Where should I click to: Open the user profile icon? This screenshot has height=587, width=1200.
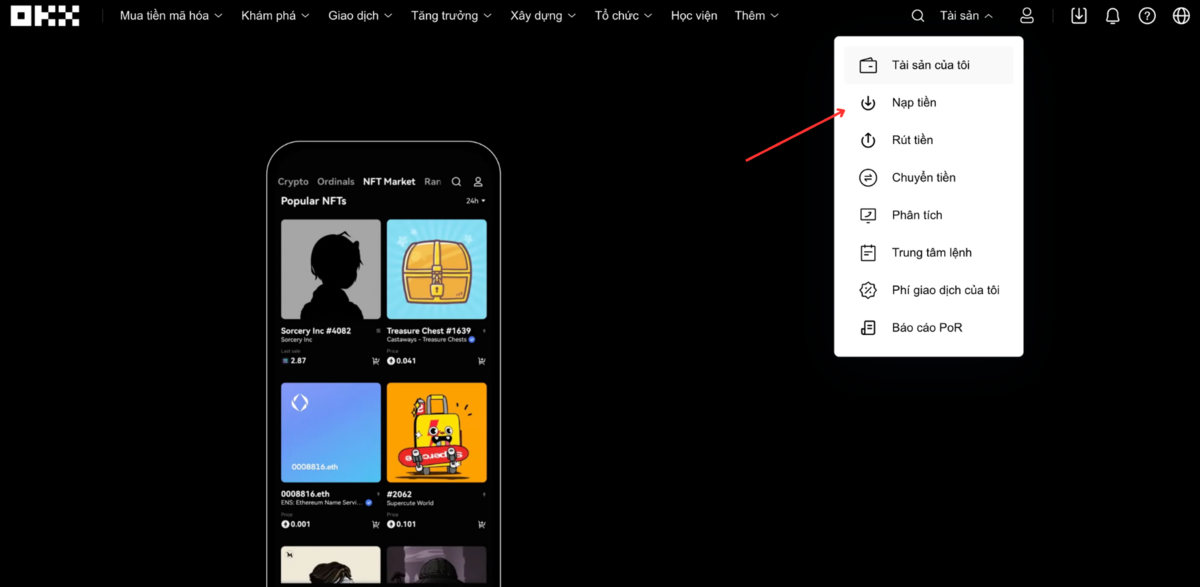tap(1027, 16)
